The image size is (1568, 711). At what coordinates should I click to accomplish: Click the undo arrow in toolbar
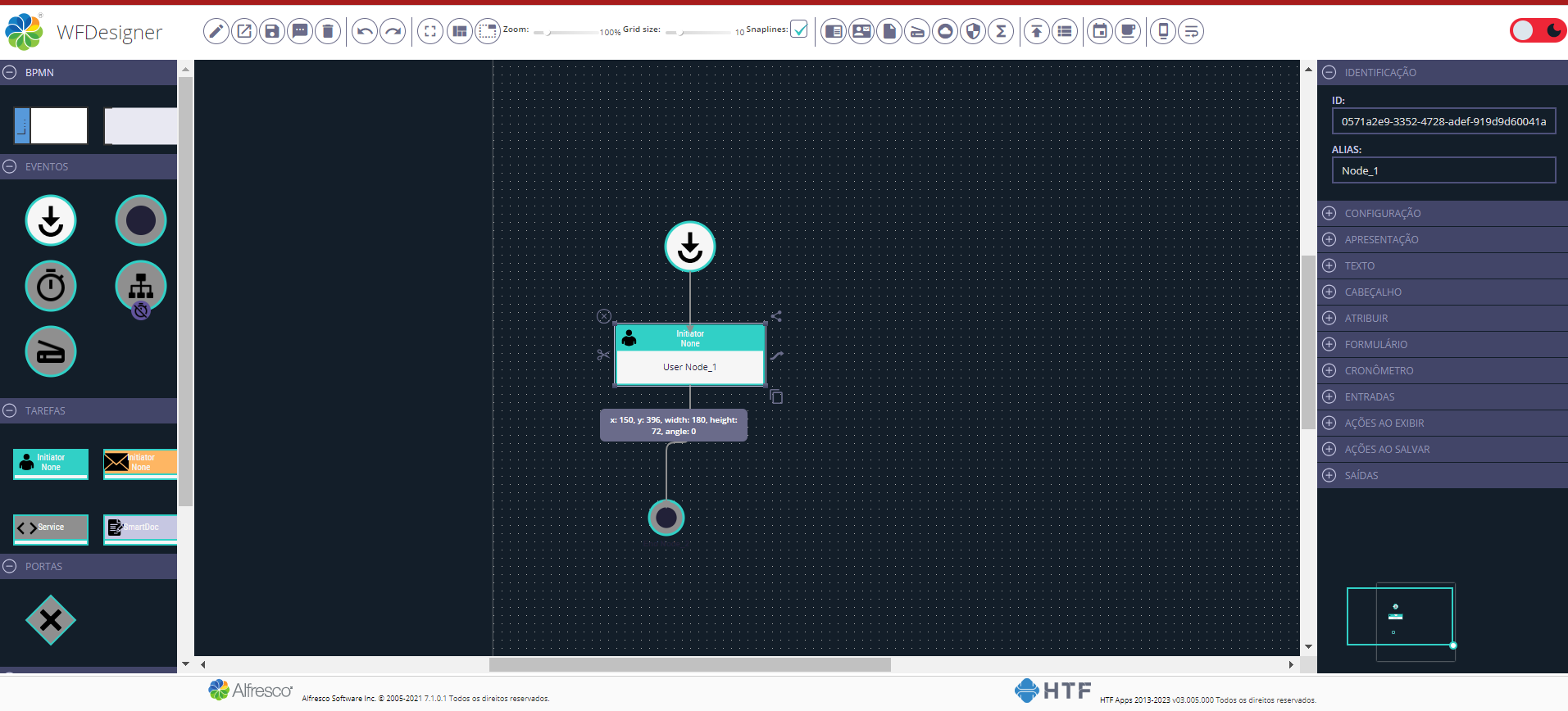pos(365,32)
